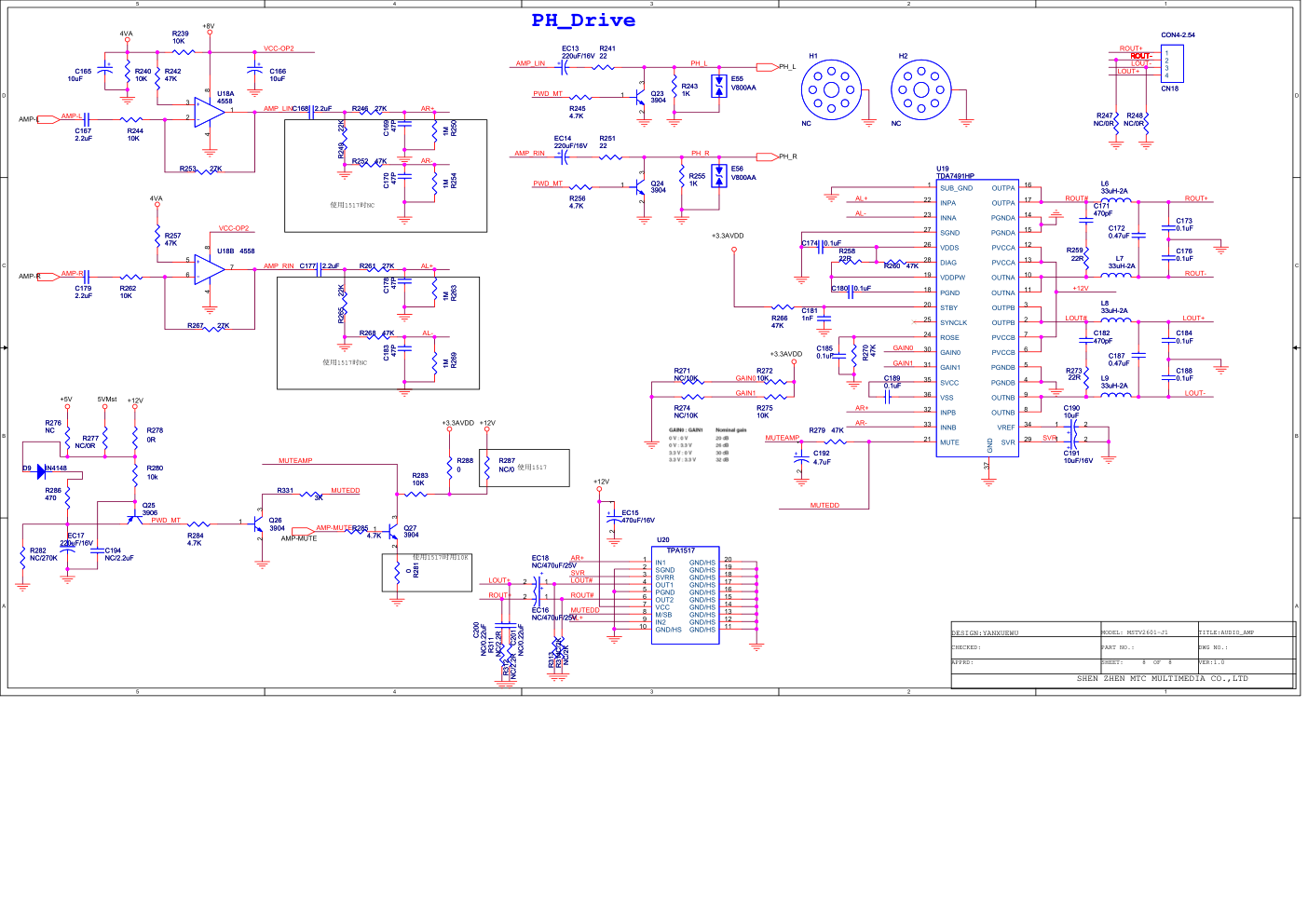Image resolution: width=1308 pixels, height=924 pixels.
Task: Click transistor Q26 3904 label
Action: [x=277, y=524]
